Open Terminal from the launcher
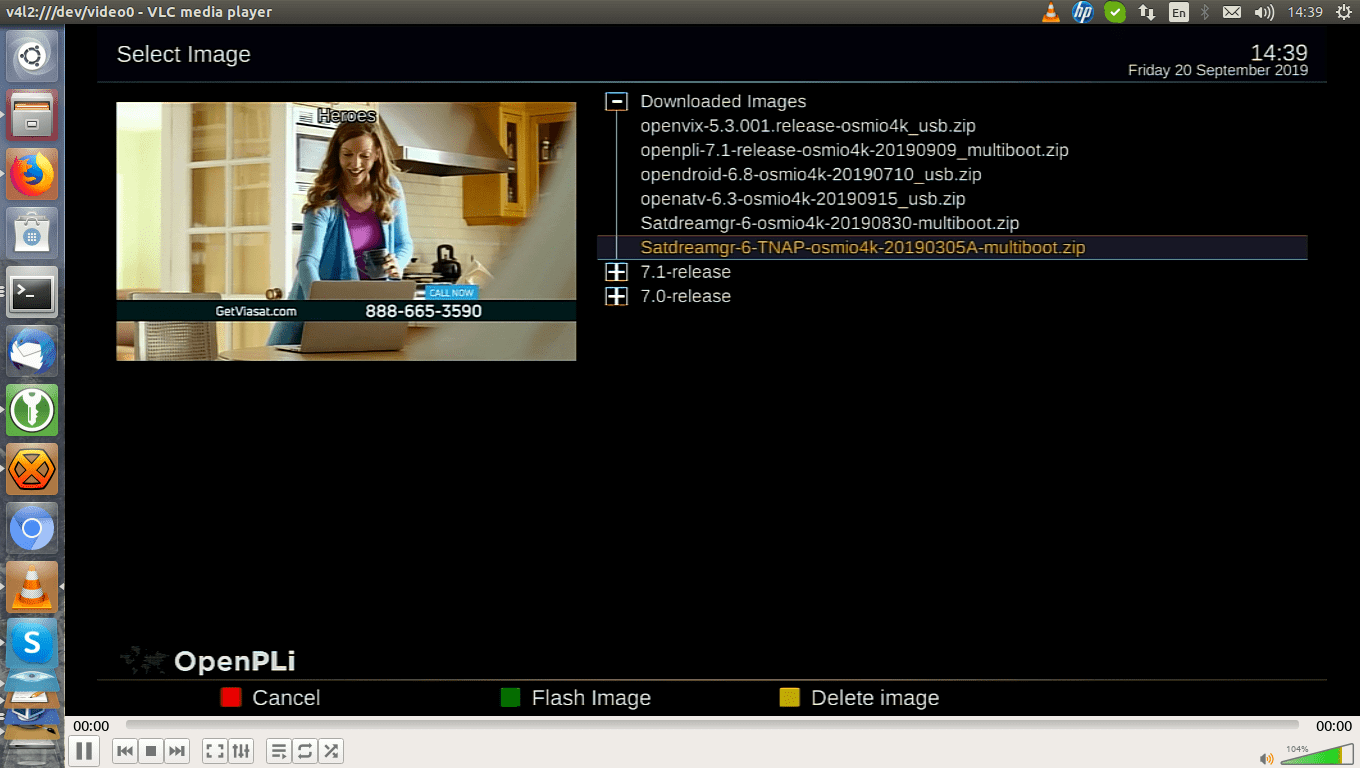This screenshot has width=1360, height=768. [x=32, y=292]
